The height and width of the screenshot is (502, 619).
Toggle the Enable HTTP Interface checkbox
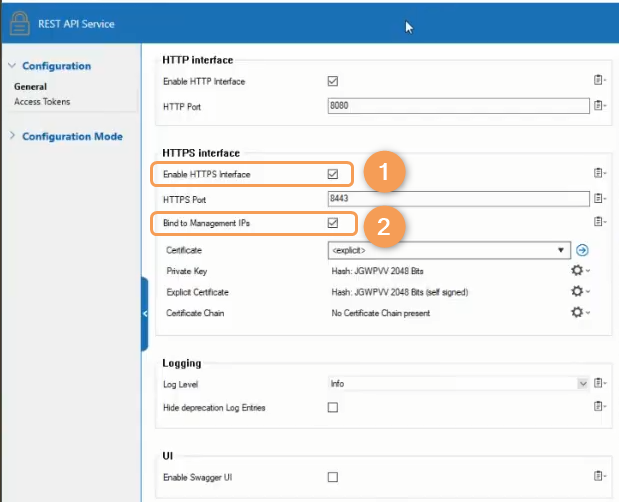point(333,81)
